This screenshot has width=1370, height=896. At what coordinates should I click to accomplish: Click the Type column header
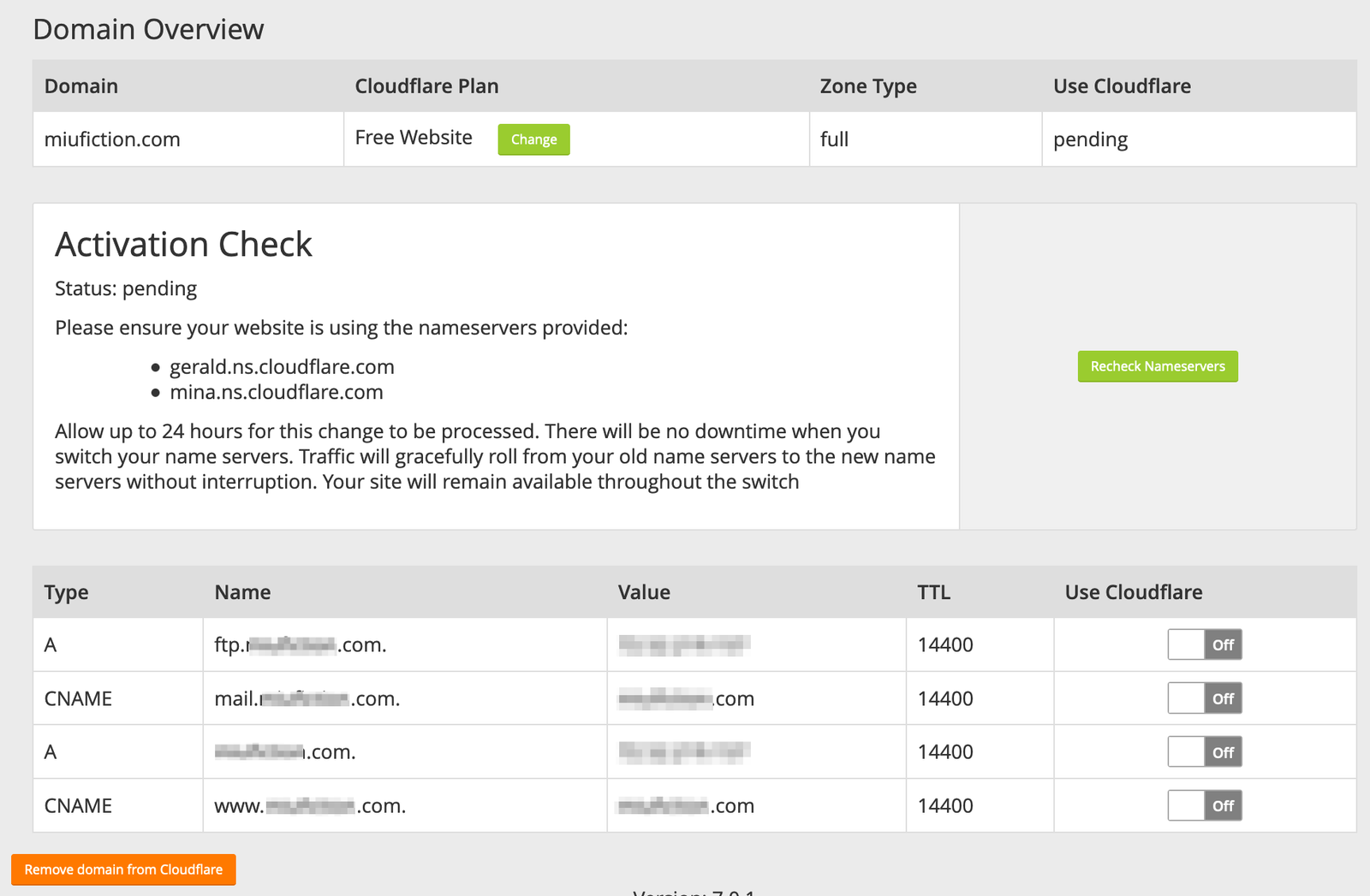click(x=66, y=592)
